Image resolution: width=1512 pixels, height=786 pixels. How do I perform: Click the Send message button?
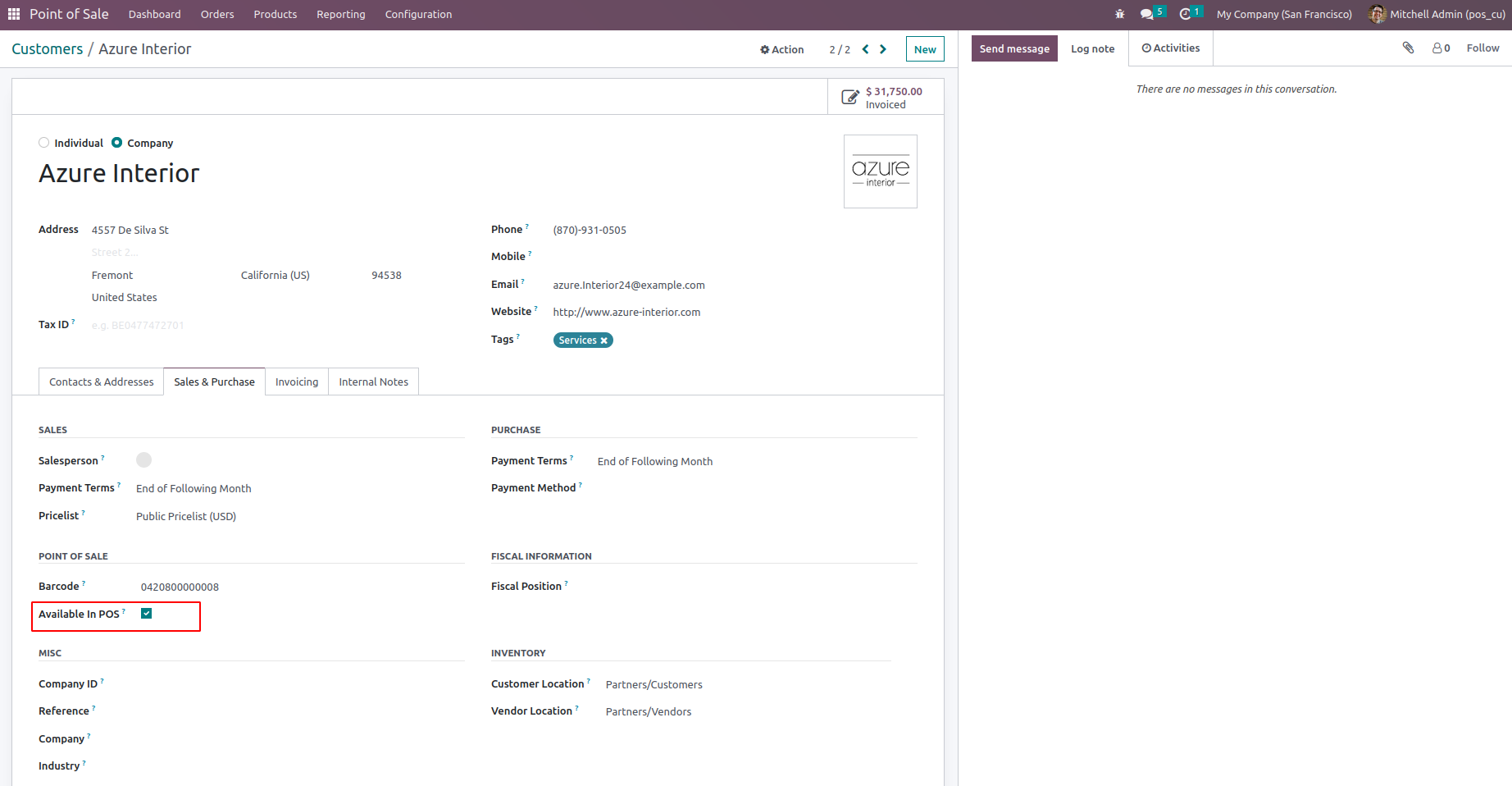pos(1014,48)
